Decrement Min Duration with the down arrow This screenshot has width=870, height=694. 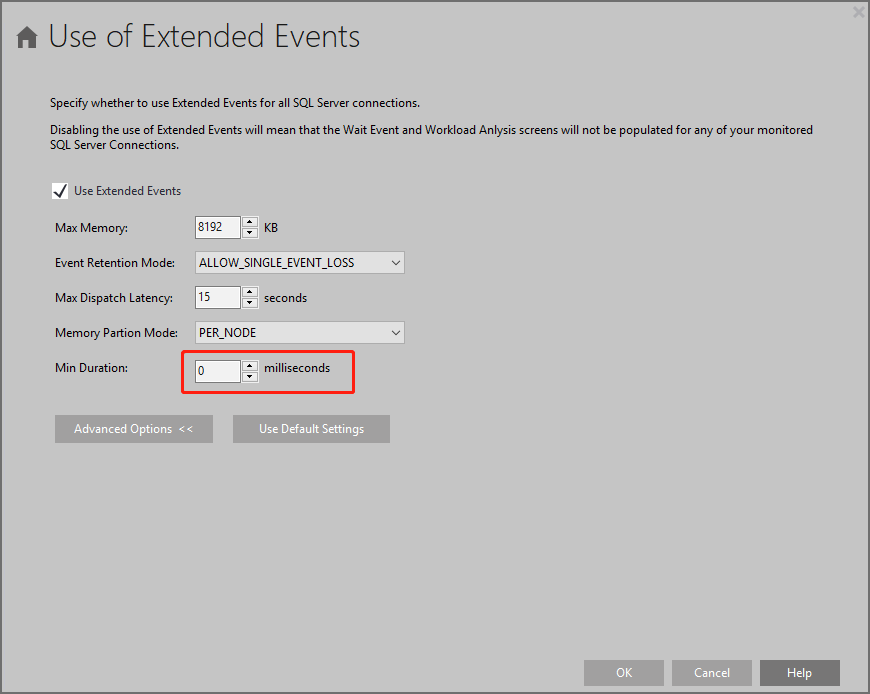250,377
